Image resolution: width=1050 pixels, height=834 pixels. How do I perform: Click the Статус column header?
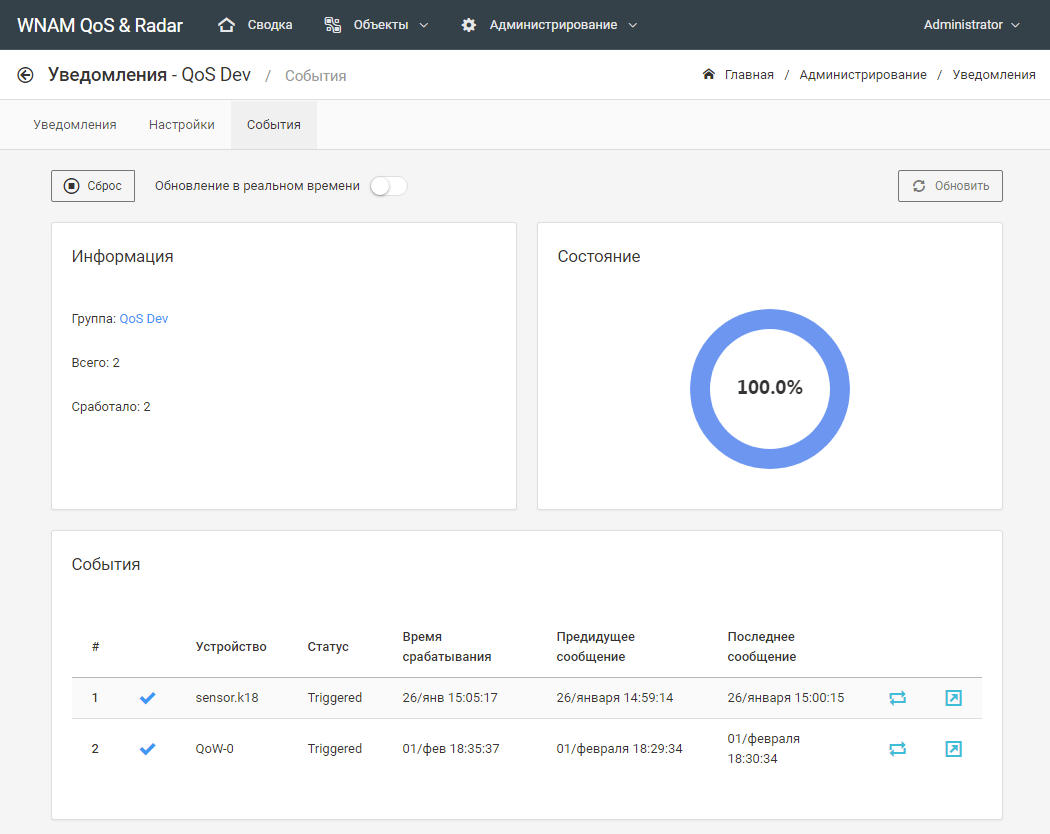pos(328,646)
